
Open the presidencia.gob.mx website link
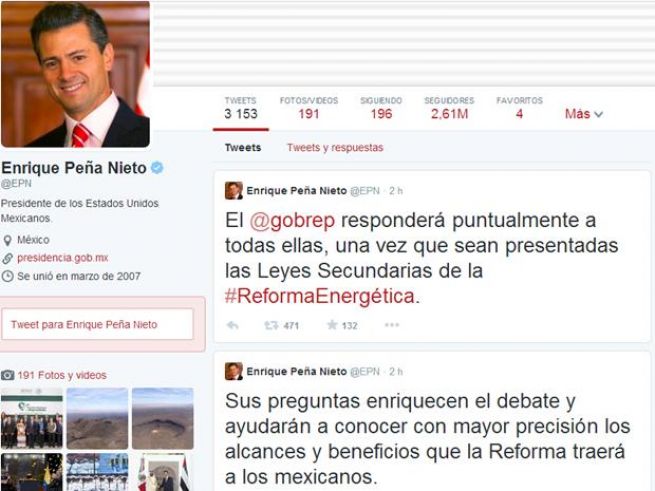pyautogui.click(x=63, y=258)
